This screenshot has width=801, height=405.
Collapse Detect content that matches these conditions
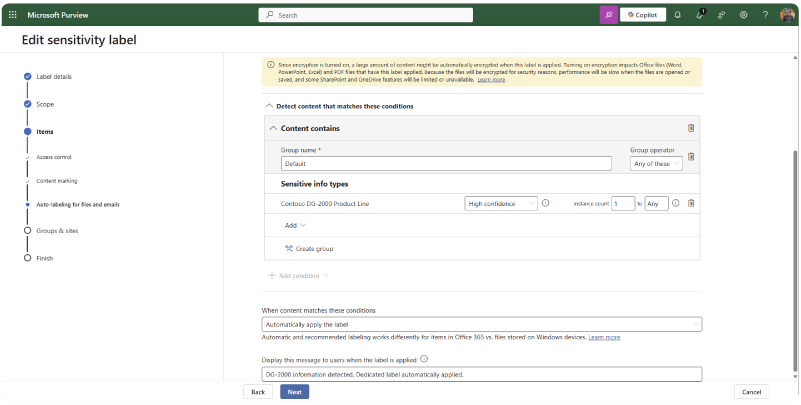(x=268, y=106)
